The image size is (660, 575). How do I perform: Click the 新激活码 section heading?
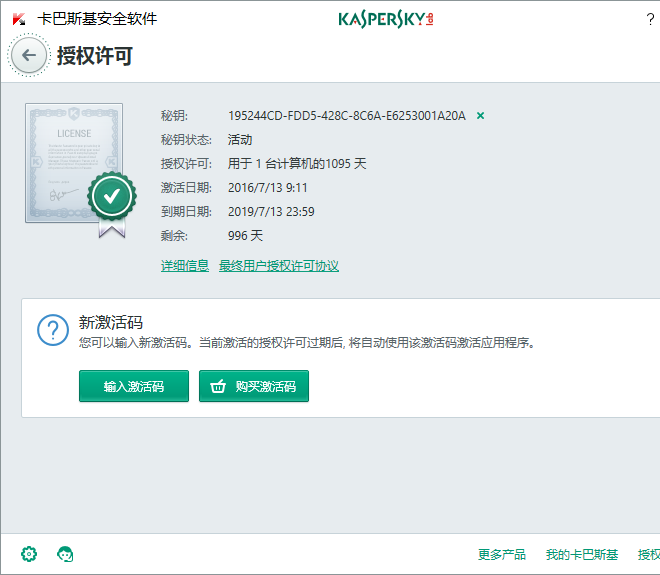[x=111, y=322]
